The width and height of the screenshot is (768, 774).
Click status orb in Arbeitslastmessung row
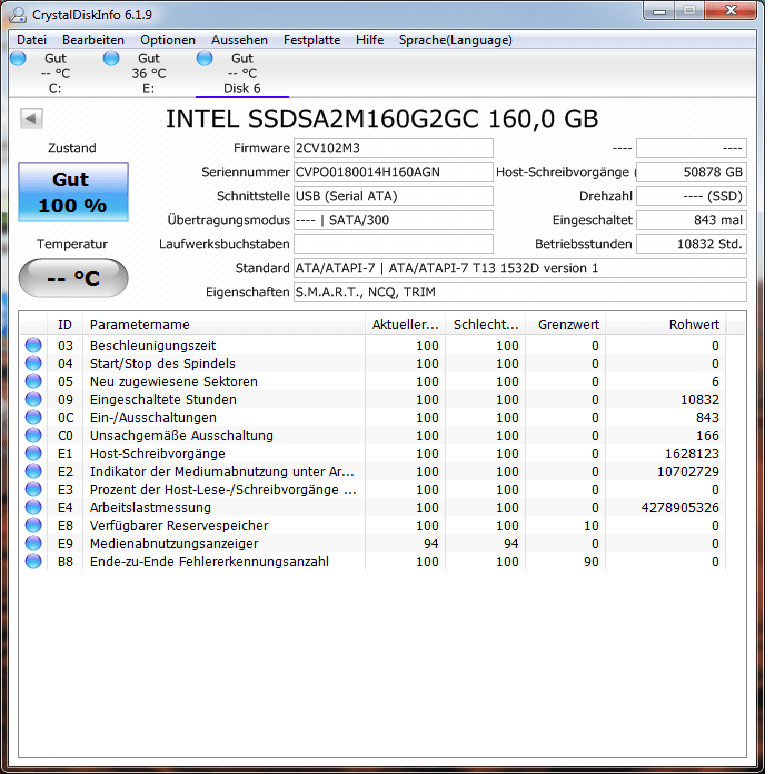pyautogui.click(x=34, y=507)
